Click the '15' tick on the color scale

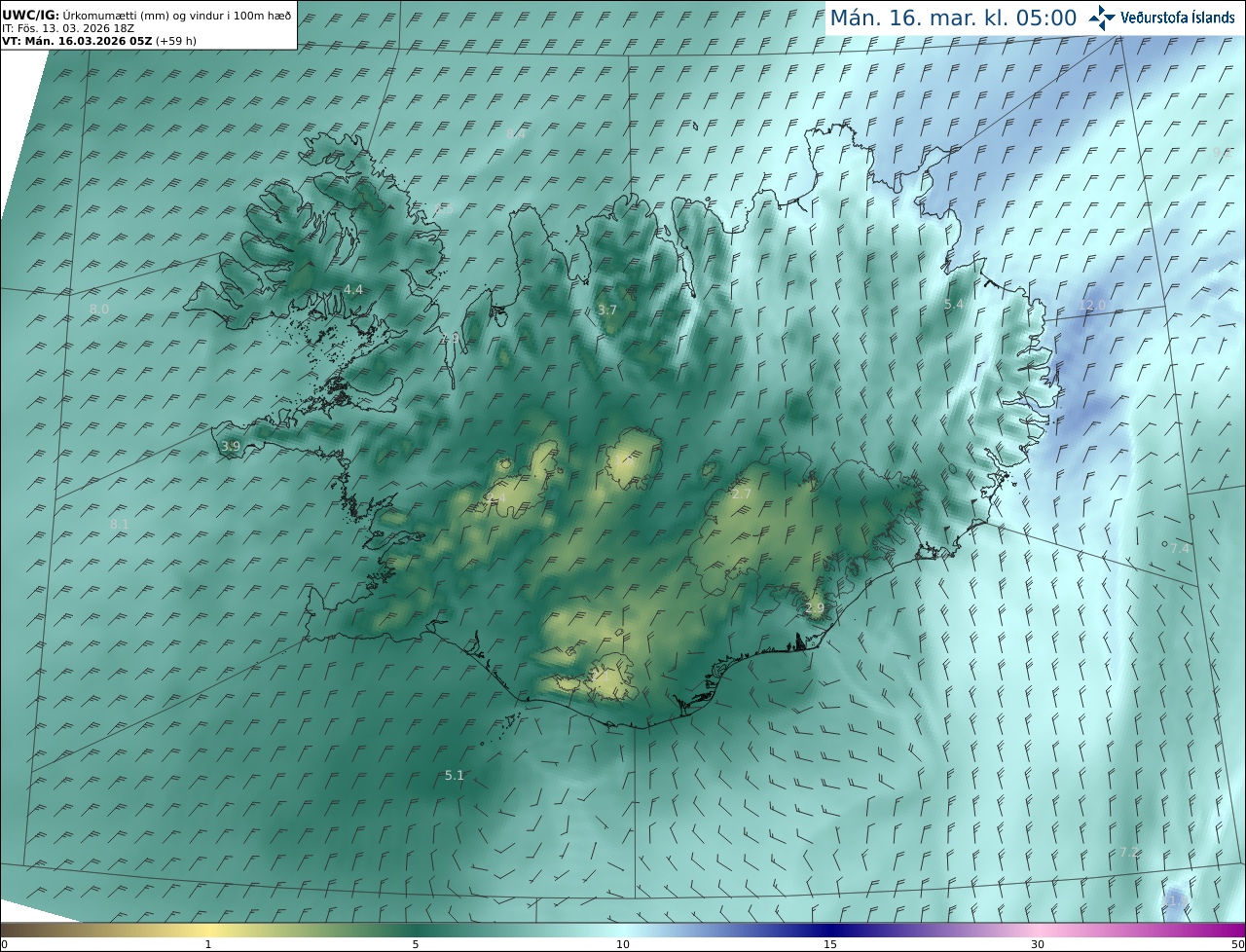(830, 944)
